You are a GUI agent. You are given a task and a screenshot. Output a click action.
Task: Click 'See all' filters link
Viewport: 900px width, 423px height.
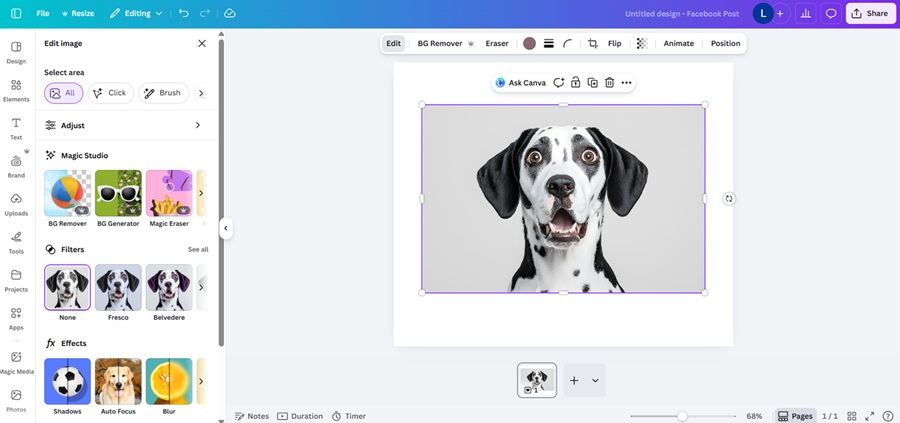click(198, 250)
